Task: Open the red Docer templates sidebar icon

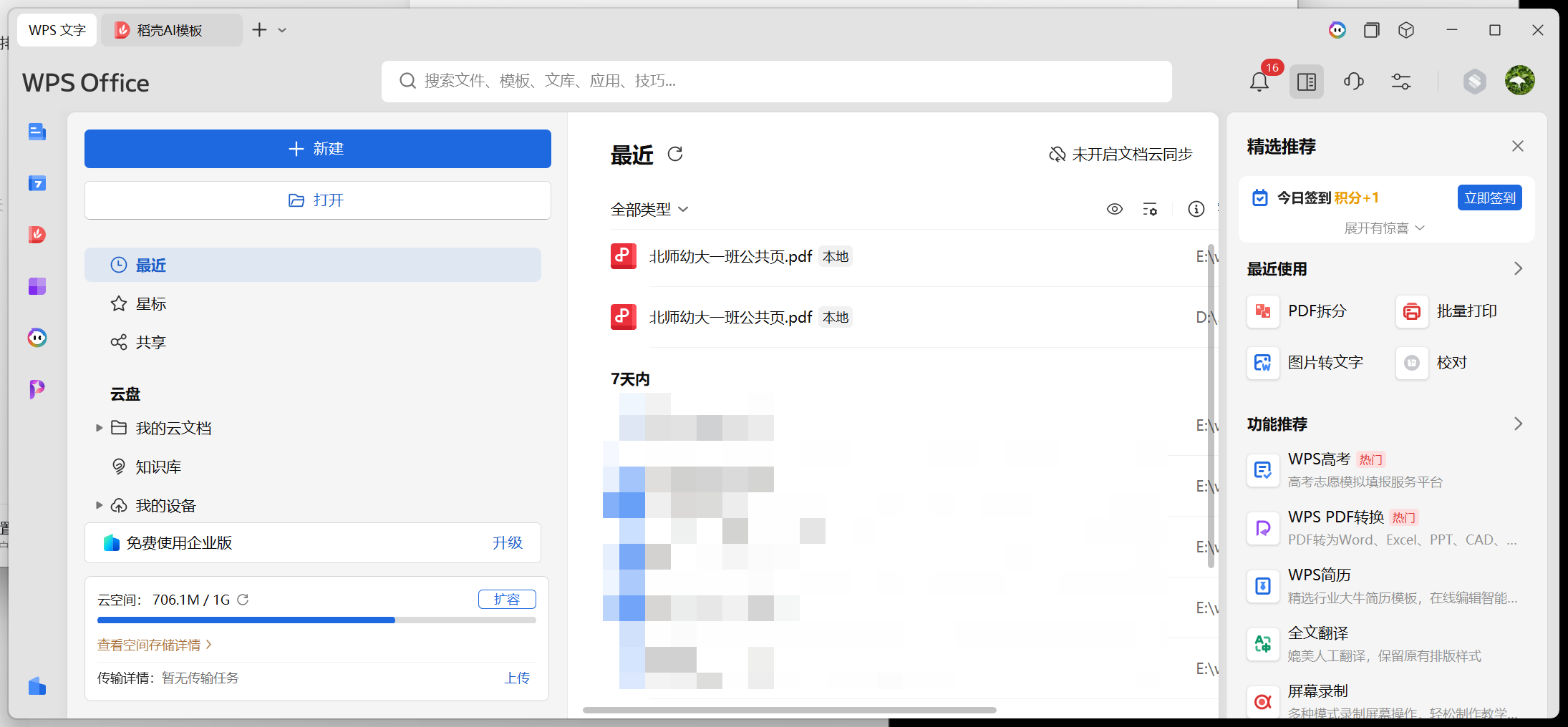Action: pyautogui.click(x=37, y=235)
